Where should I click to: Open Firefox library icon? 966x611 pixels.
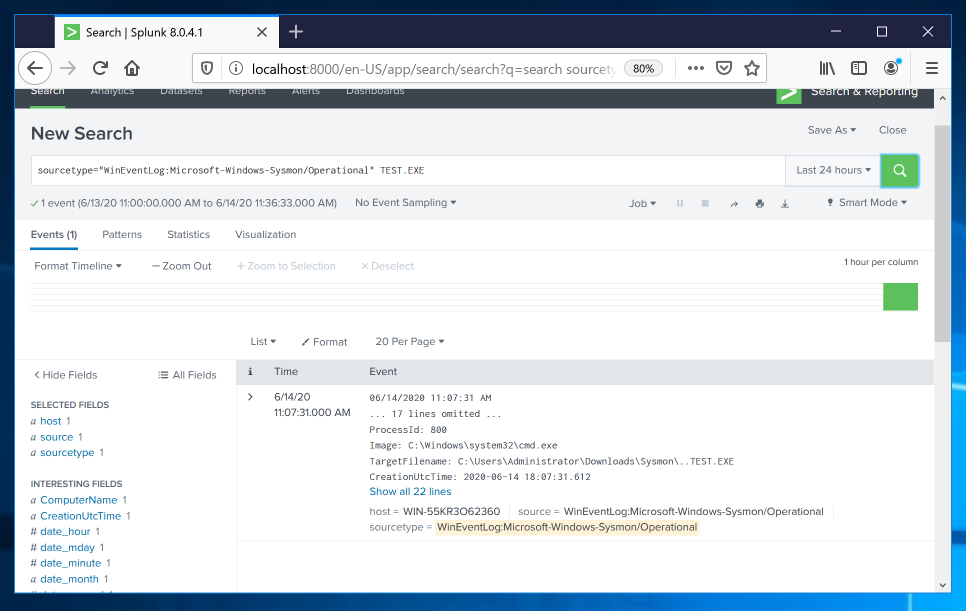click(827, 68)
